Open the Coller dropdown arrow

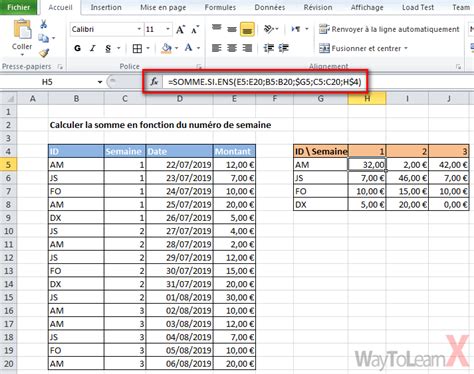(22, 55)
